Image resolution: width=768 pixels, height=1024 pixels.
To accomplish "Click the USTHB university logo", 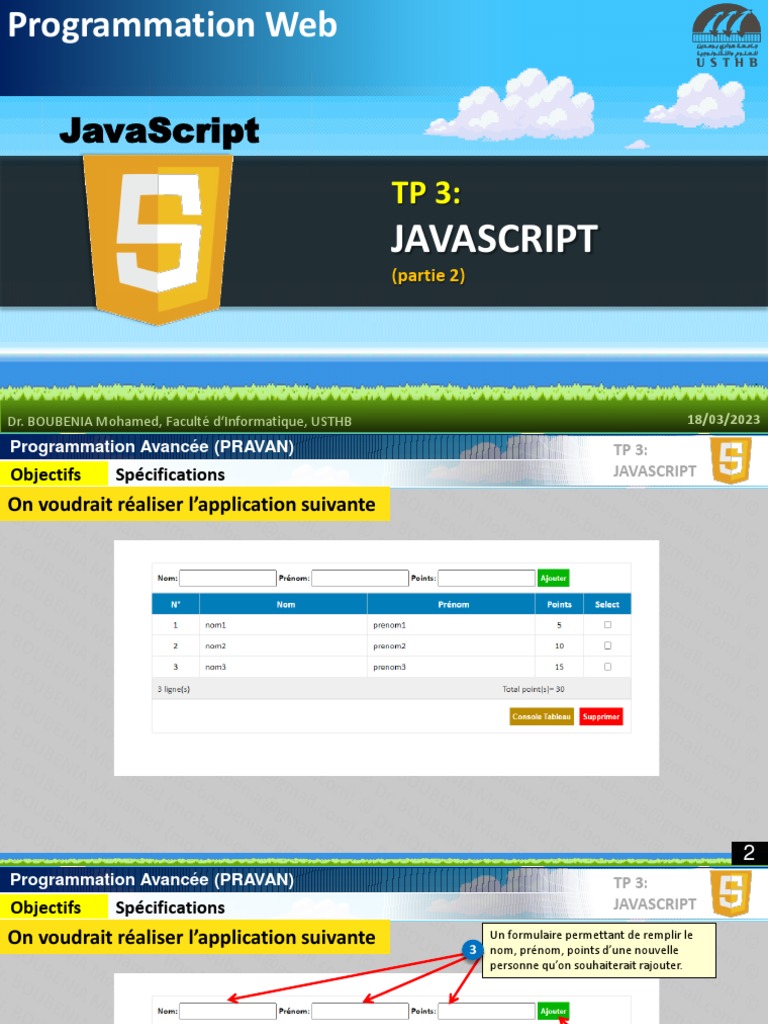I will click(726, 35).
